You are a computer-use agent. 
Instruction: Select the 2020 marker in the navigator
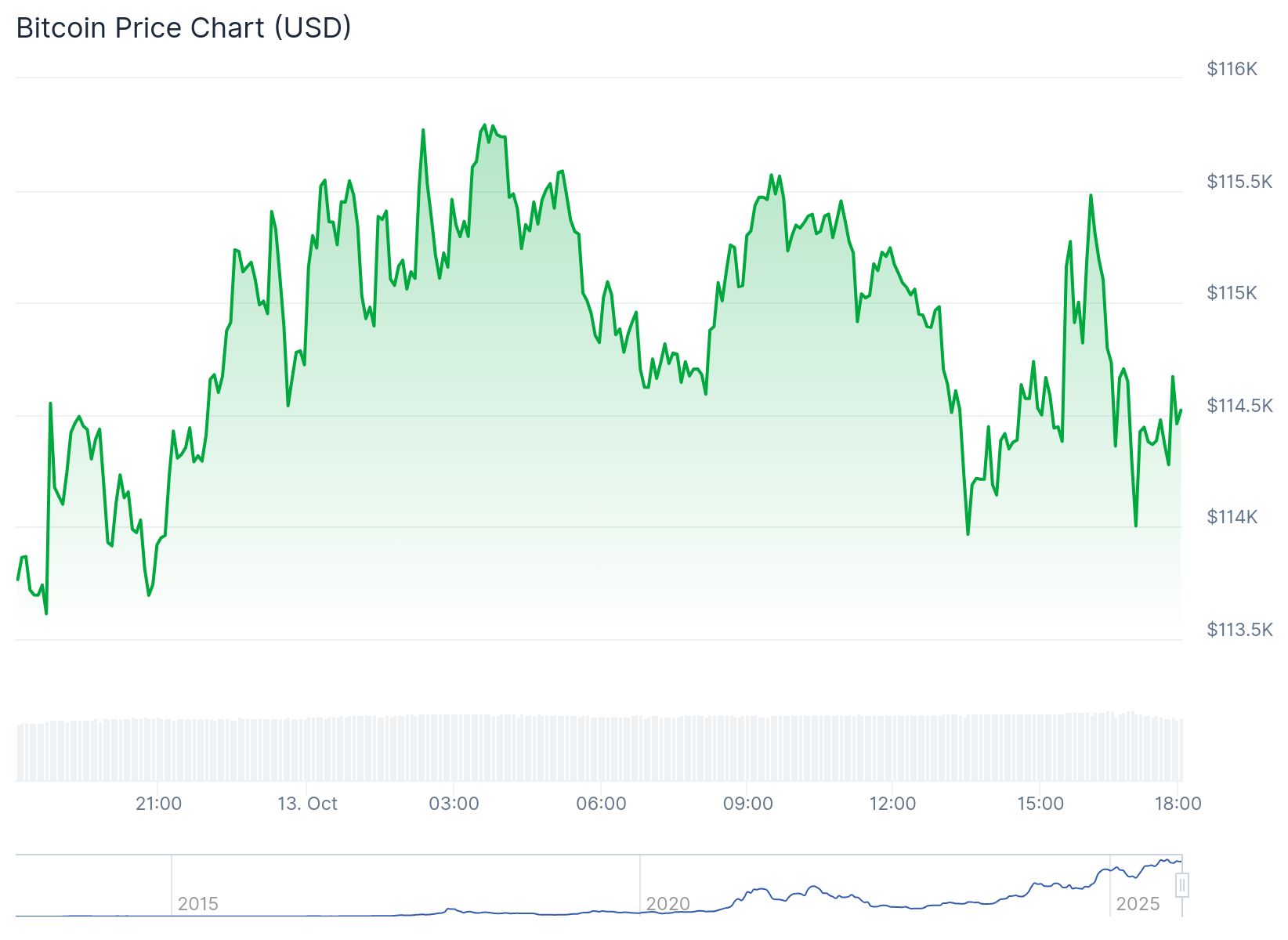[668, 904]
